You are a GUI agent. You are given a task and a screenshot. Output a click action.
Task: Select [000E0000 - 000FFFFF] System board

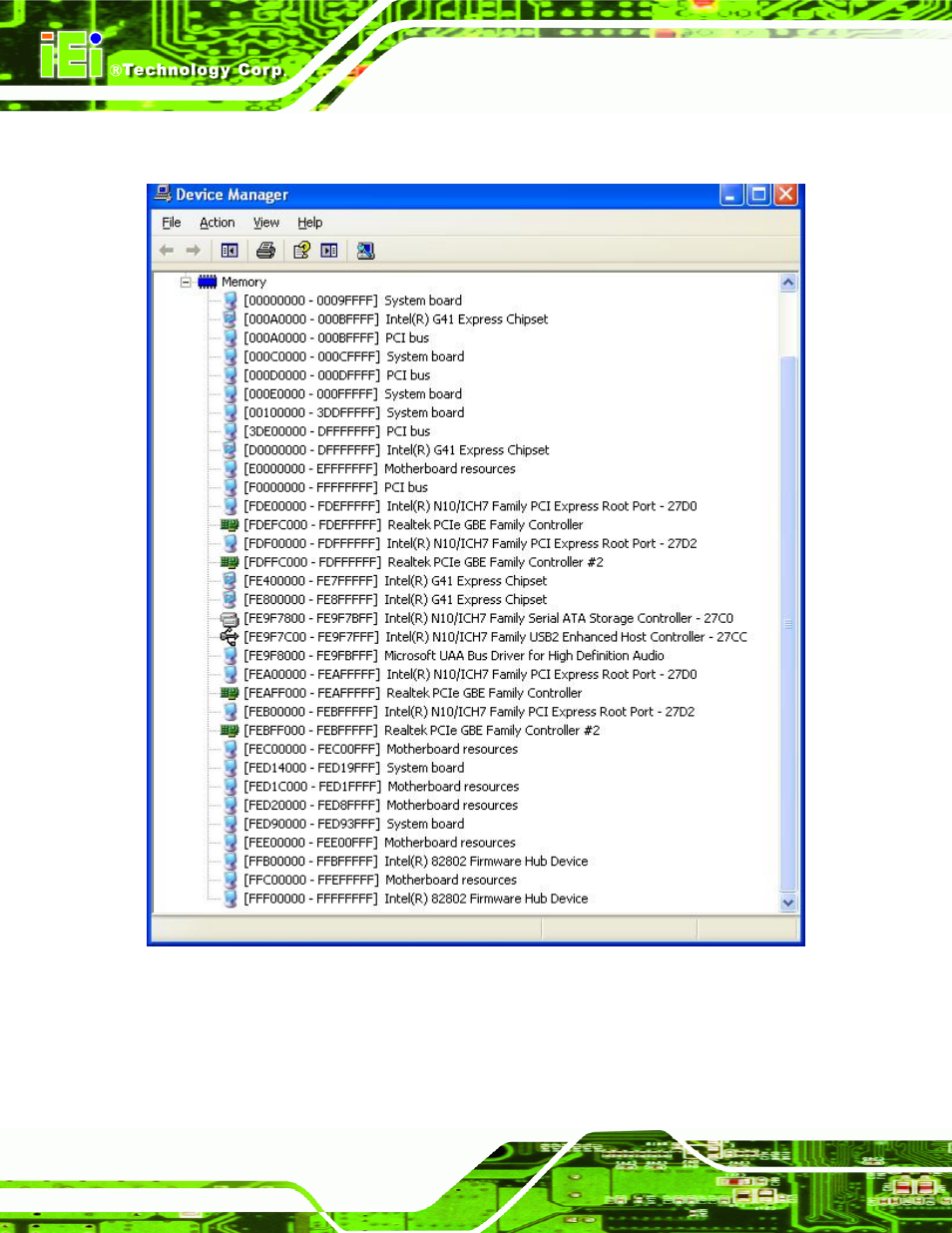point(353,394)
